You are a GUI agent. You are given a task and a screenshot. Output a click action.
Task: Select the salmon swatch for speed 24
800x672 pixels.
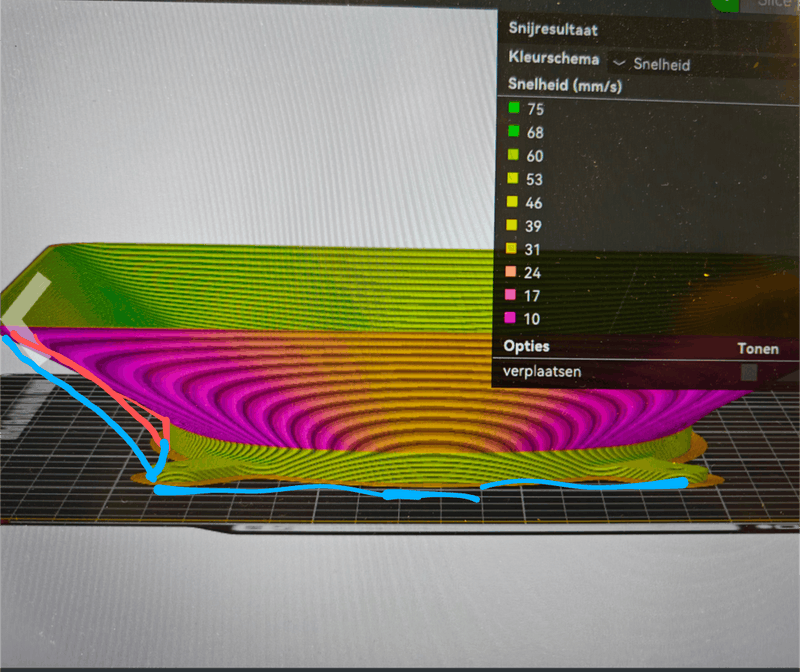pos(511,271)
